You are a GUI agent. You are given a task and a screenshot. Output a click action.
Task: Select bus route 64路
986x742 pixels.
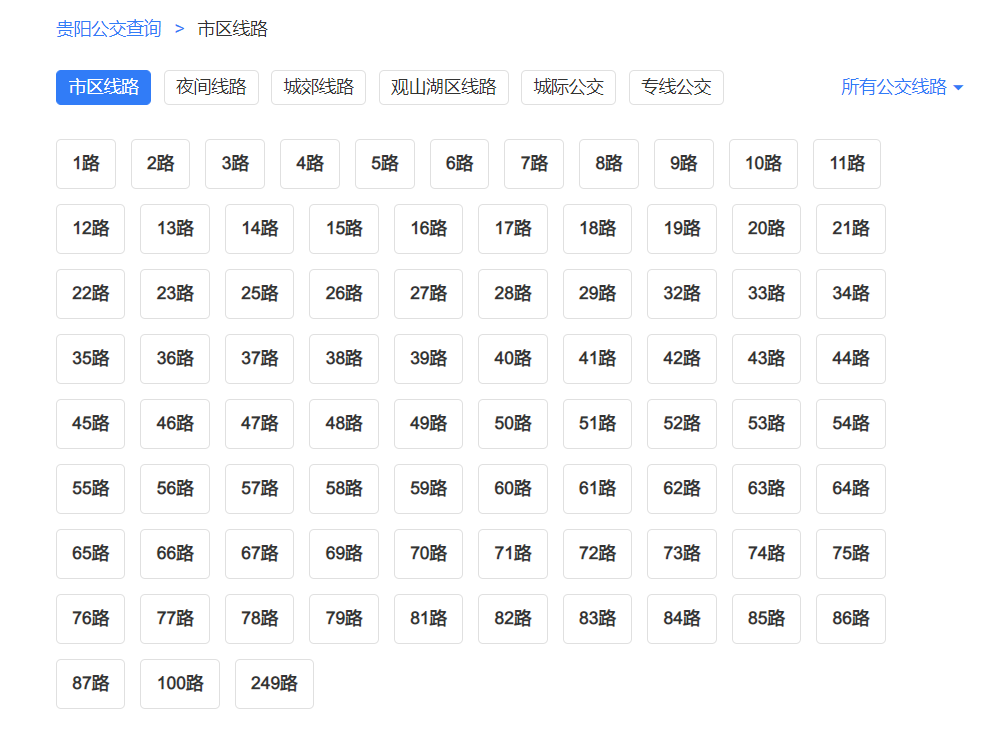click(851, 489)
